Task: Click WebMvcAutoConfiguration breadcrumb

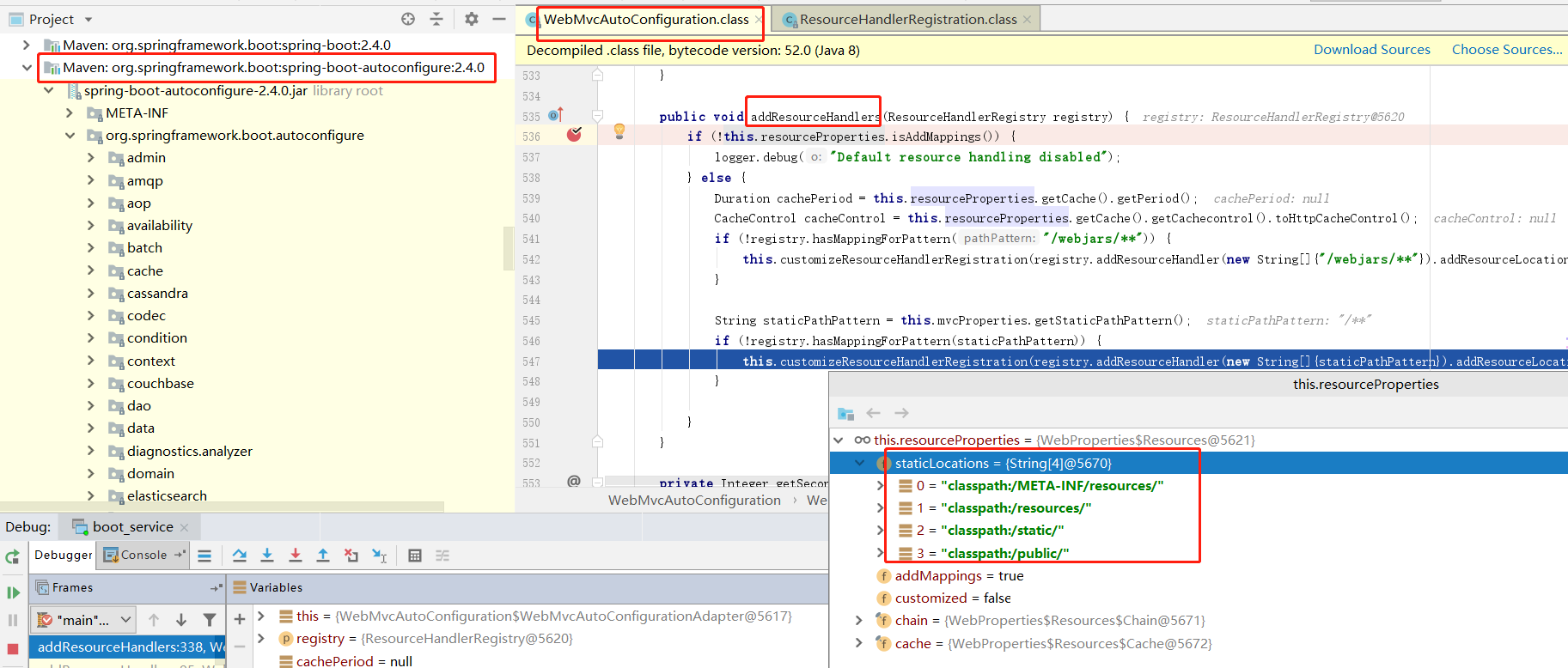Action: pos(694,500)
